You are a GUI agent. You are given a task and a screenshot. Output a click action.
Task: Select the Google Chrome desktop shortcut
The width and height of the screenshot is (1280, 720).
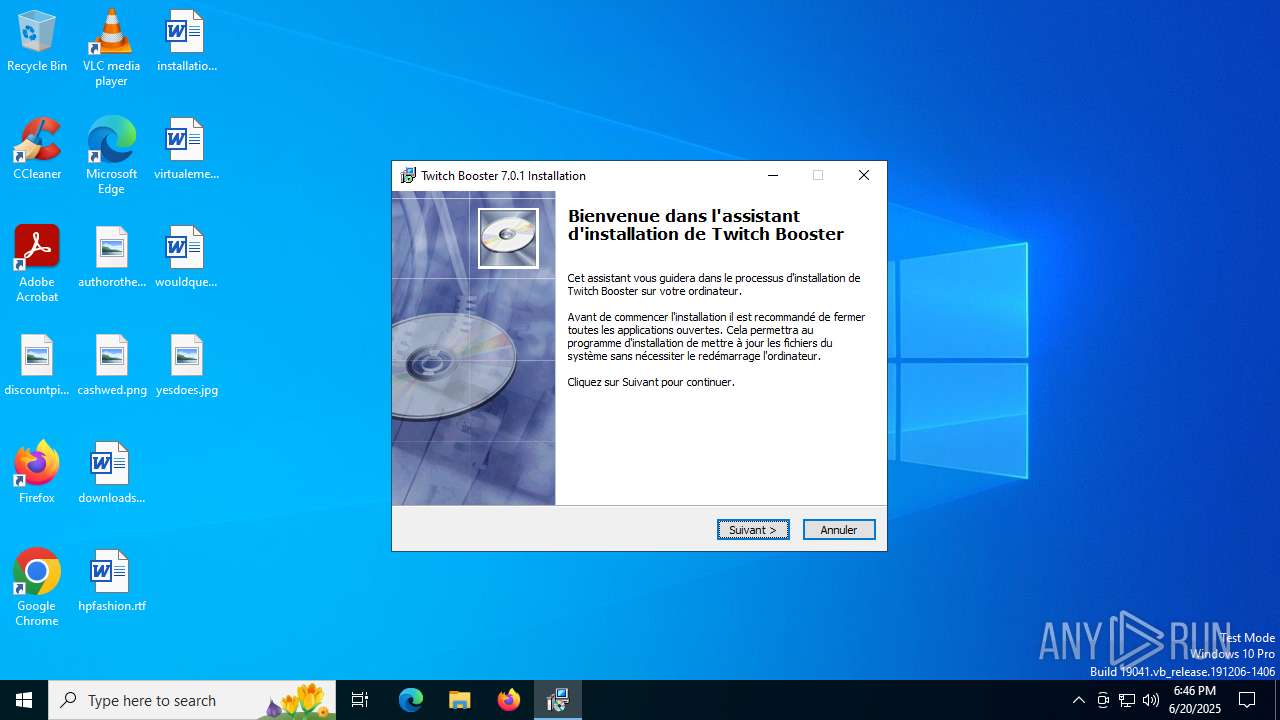pyautogui.click(x=37, y=588)
